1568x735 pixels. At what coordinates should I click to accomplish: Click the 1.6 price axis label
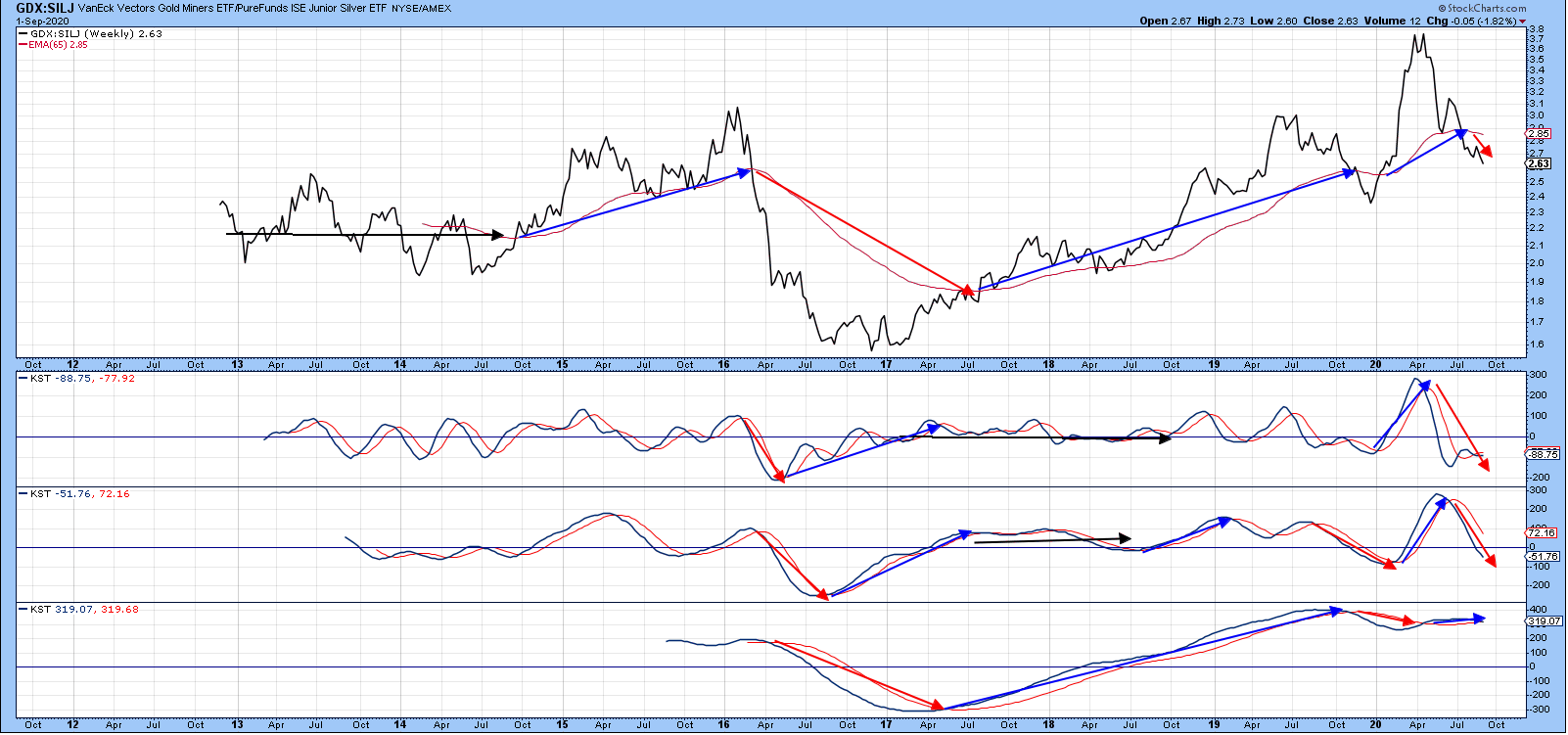pos(1538,345)
